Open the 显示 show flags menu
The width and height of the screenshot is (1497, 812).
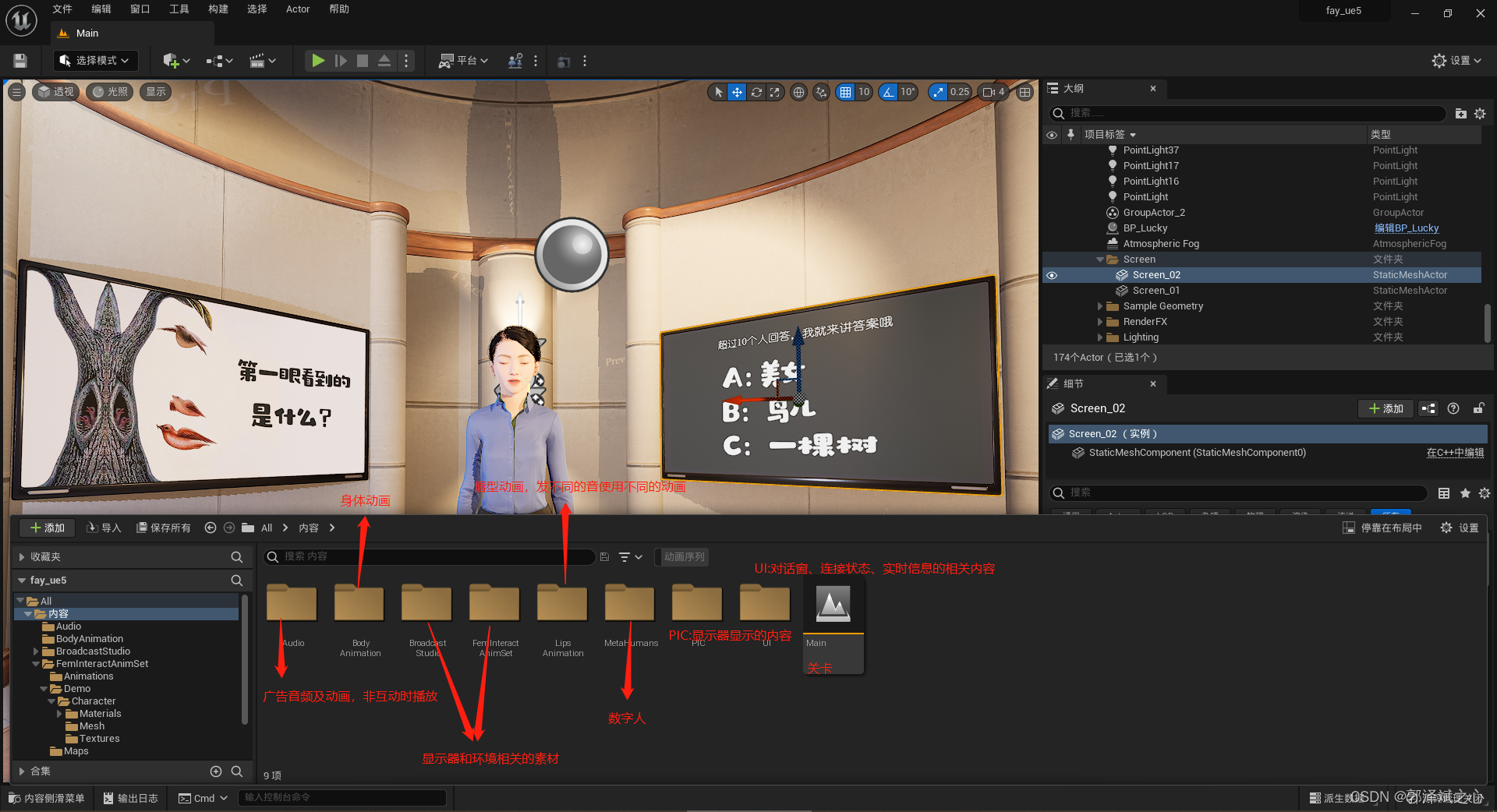tap(156, 92)
